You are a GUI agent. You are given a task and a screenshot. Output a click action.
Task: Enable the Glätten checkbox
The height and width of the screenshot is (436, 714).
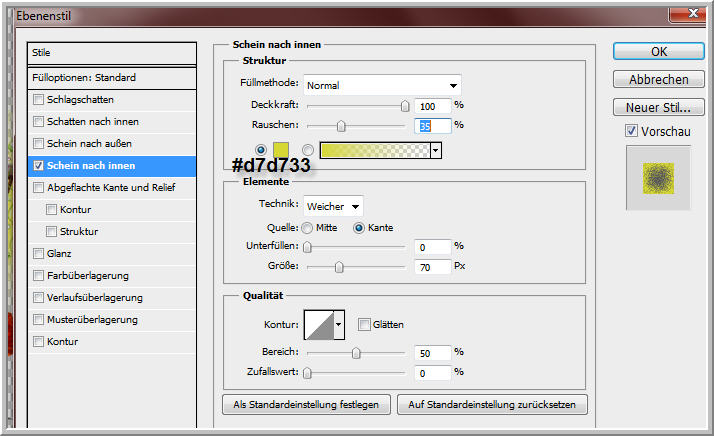tap(364, 324)
